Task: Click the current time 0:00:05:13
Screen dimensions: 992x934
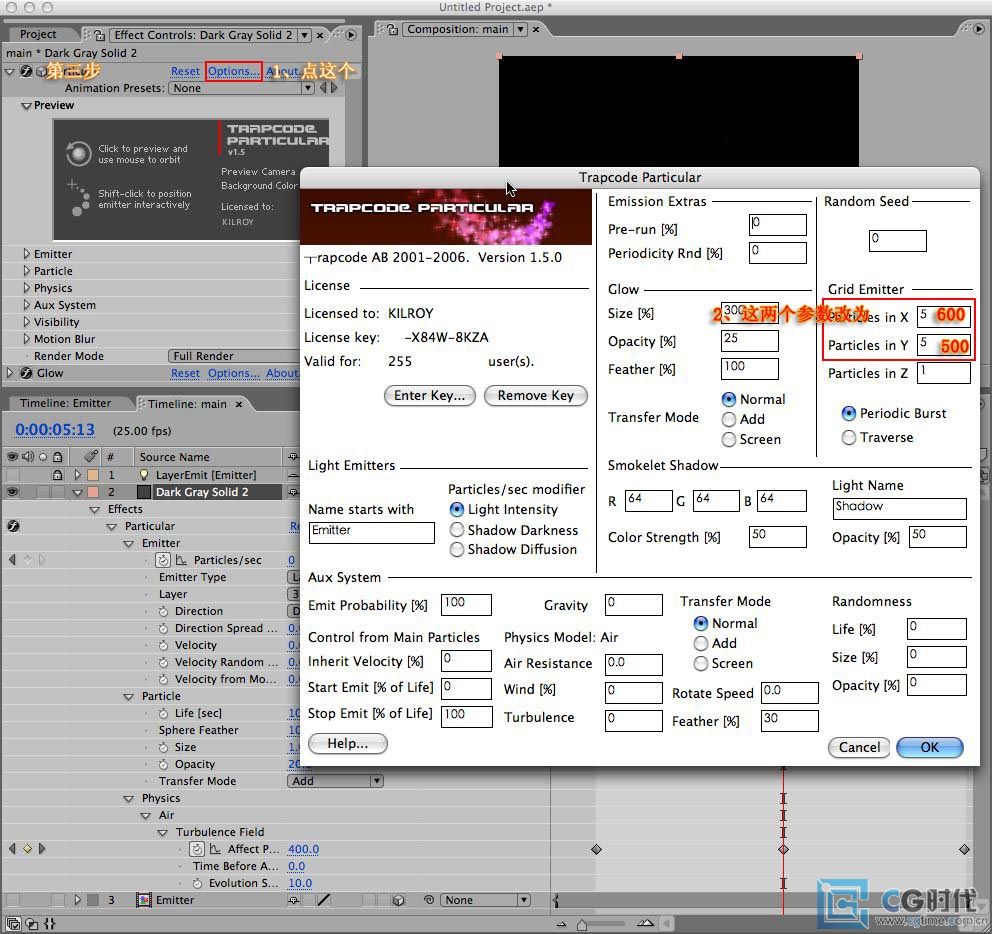Action: (x=55, y=430)
